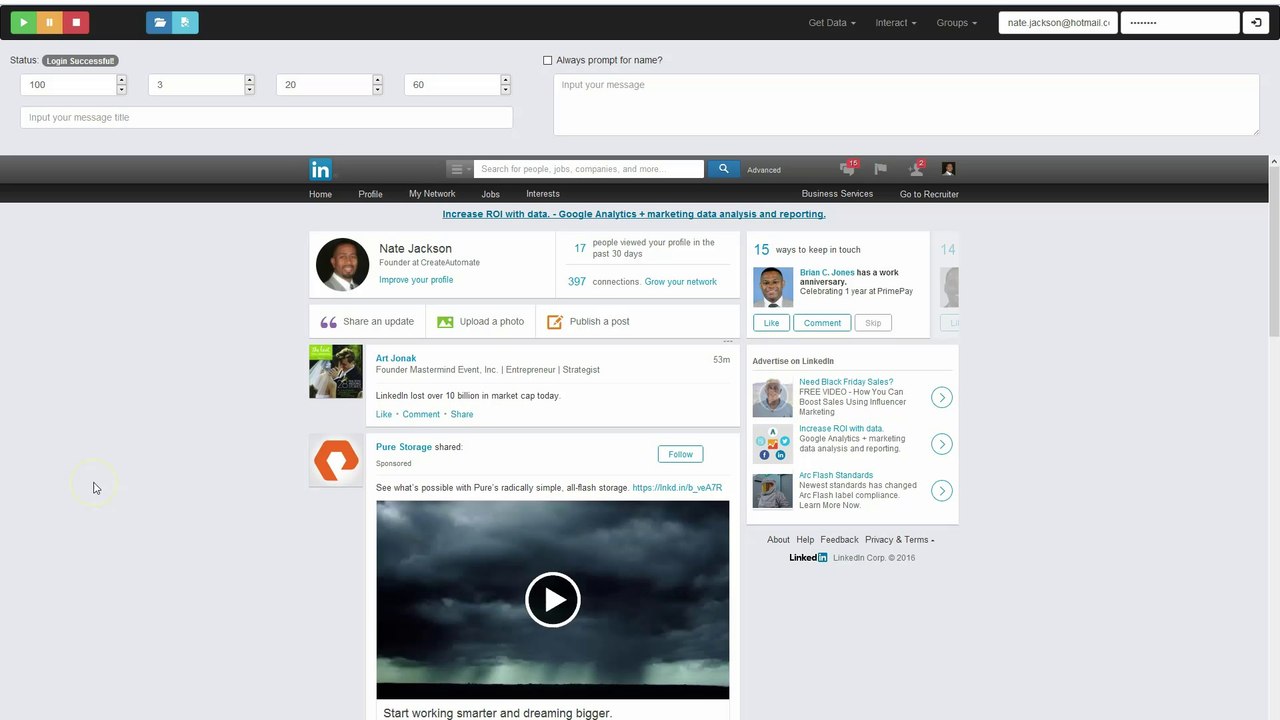Click the password field

[x=1180, y=22]
